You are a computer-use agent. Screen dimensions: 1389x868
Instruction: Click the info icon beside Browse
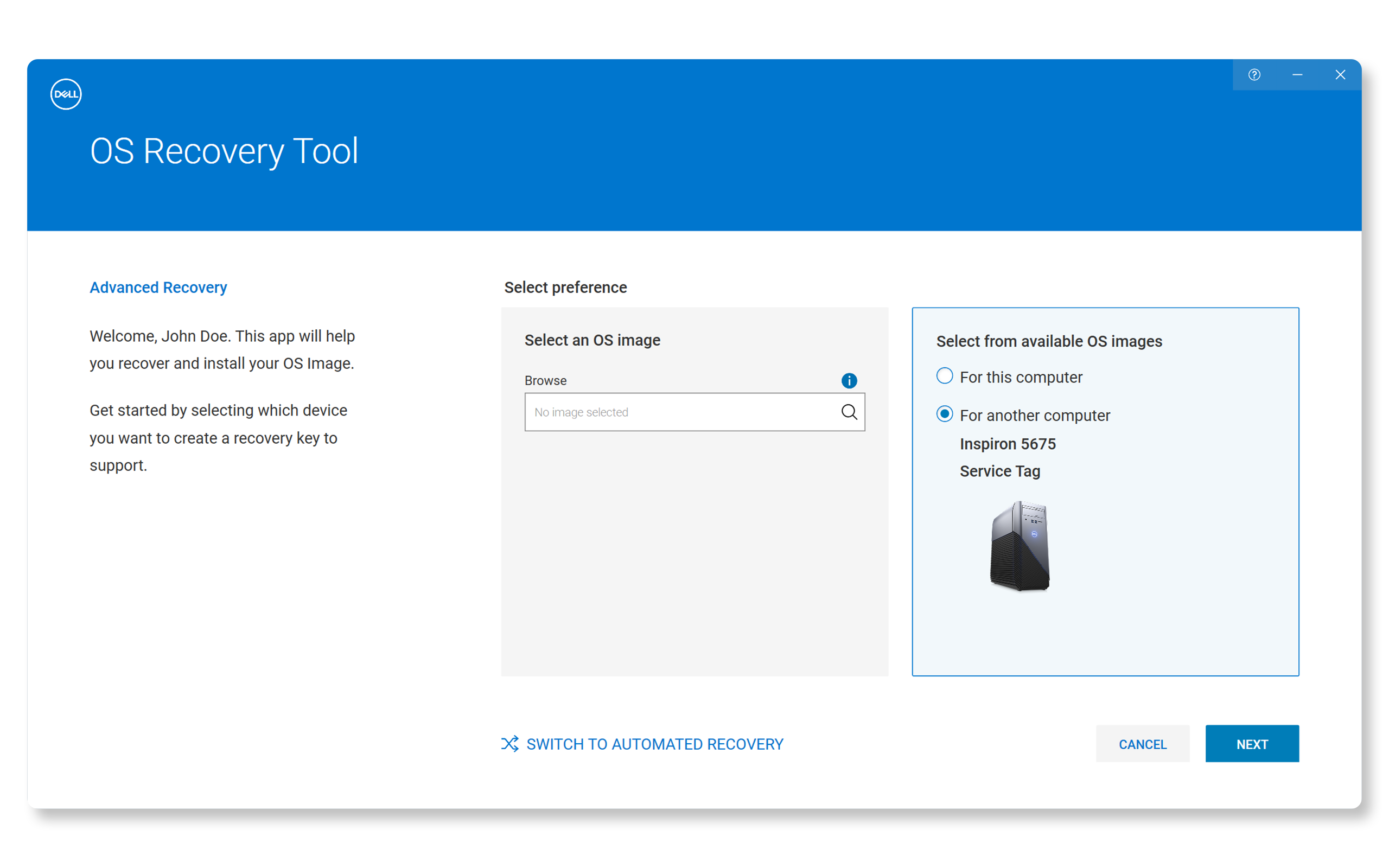[x=849, y=380]
